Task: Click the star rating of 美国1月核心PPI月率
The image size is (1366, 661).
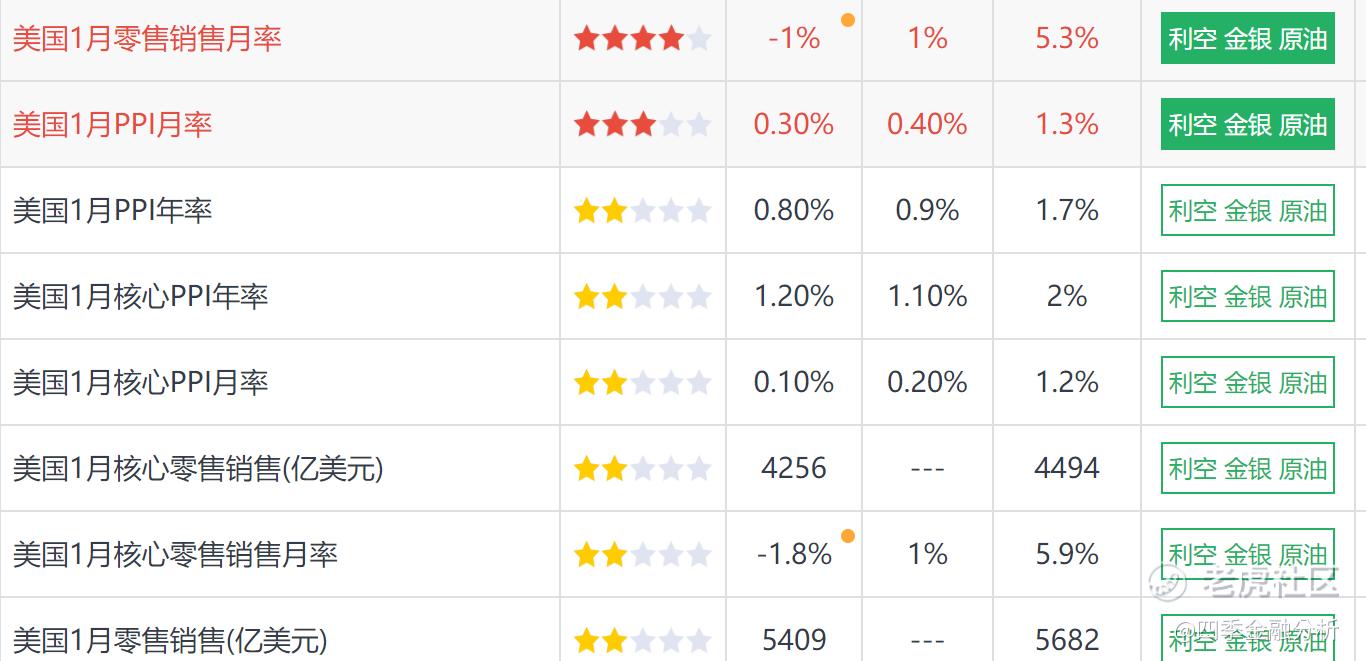Action: coord(642,383)
